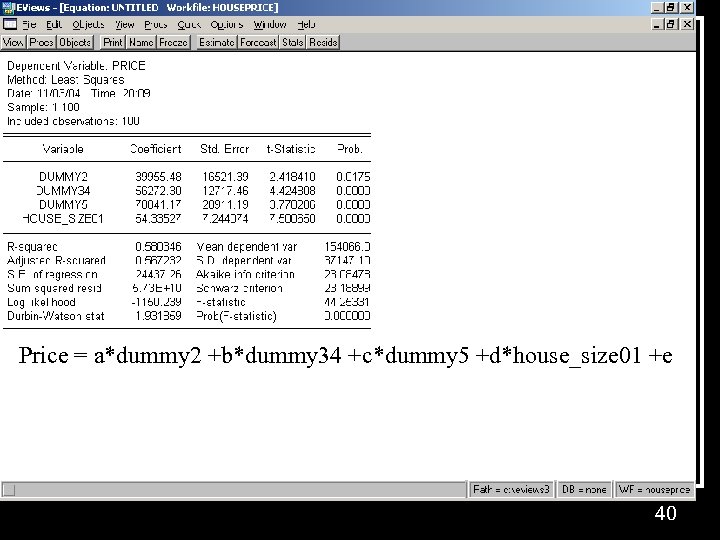Screen dimensions: 720x540
Task: Restore the EViews application window
Action: click(671, 8)
